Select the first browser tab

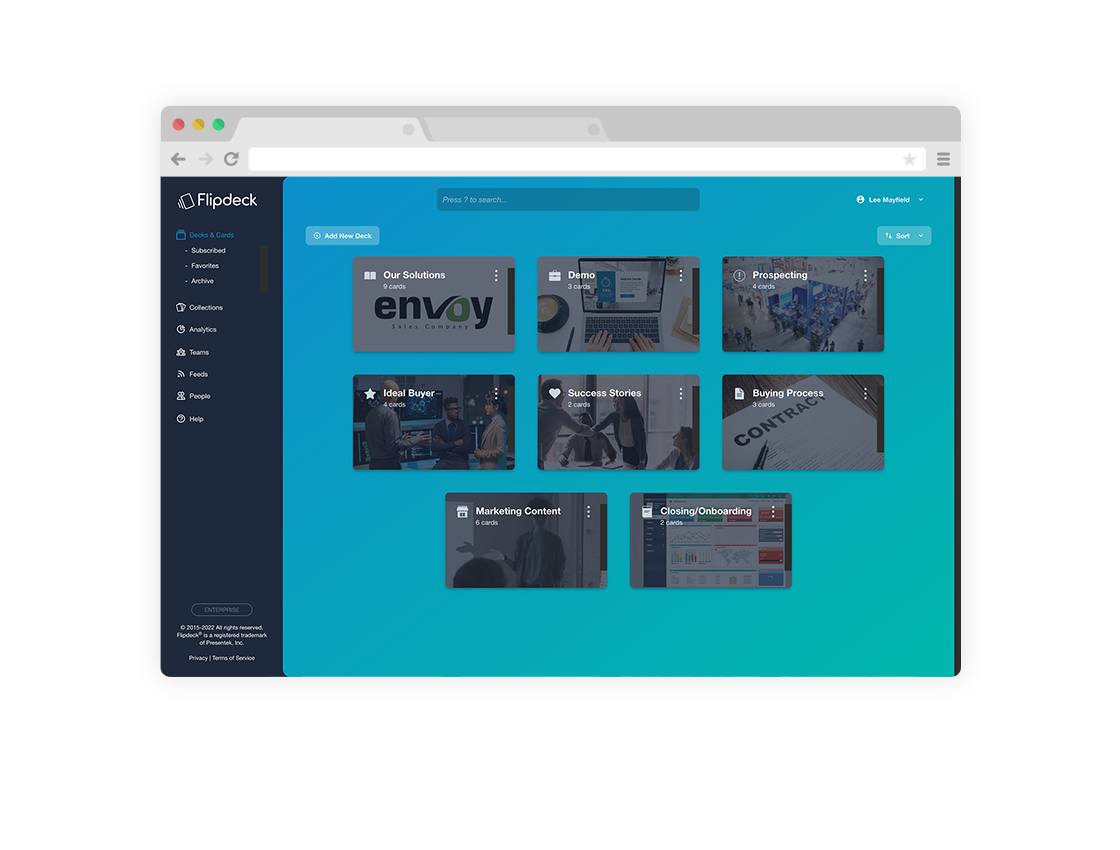[x=331, y=129]
